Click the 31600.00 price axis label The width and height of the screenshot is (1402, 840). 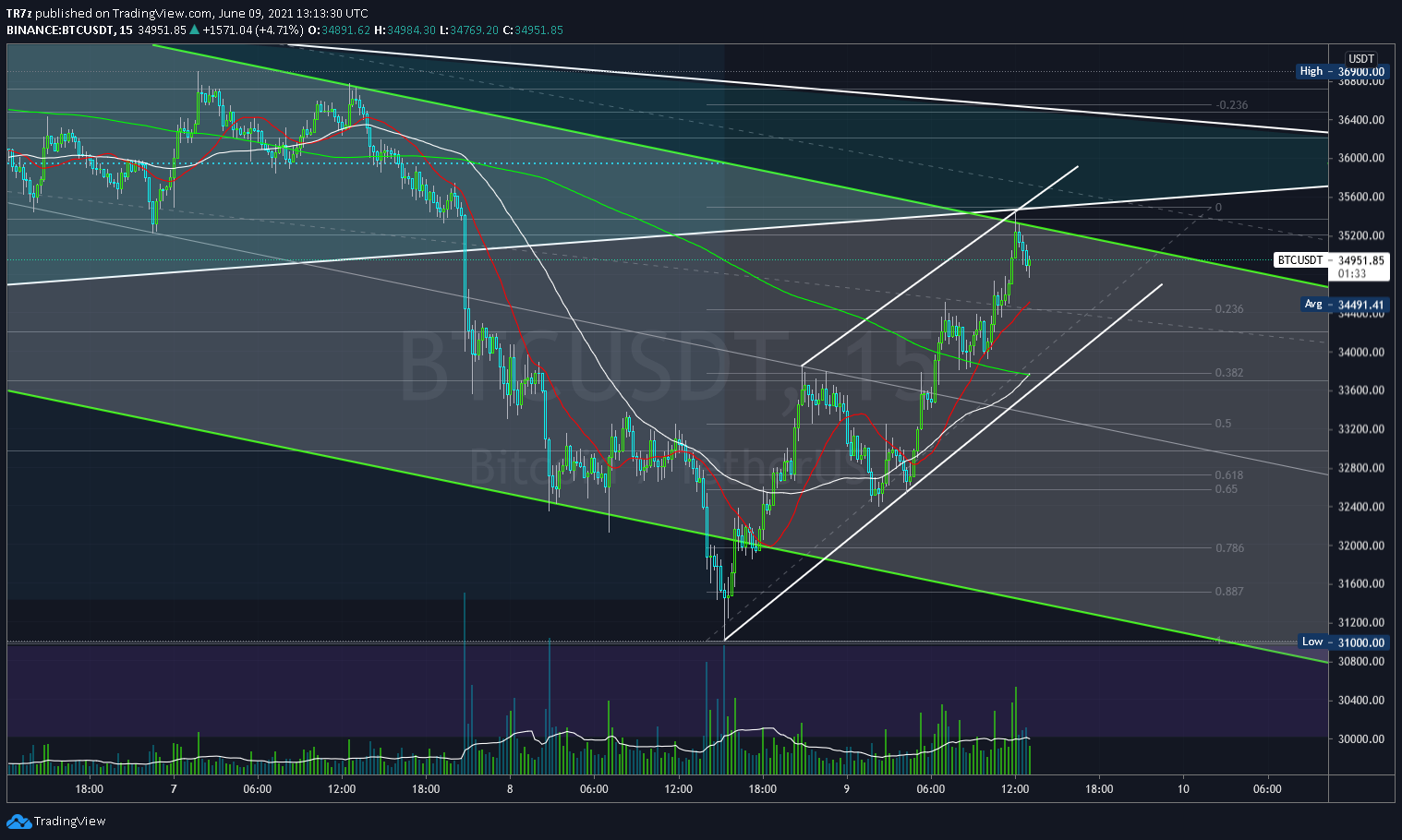[x=1360, y=583]
